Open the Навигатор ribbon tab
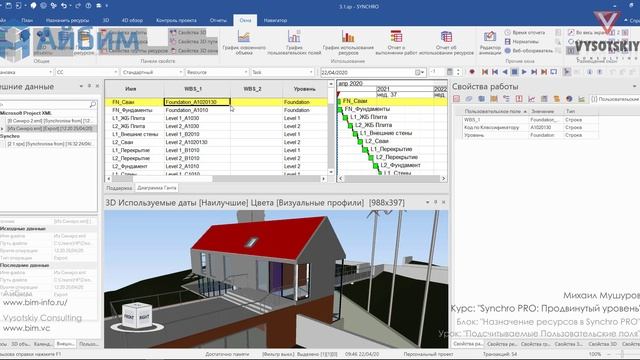 275,20
